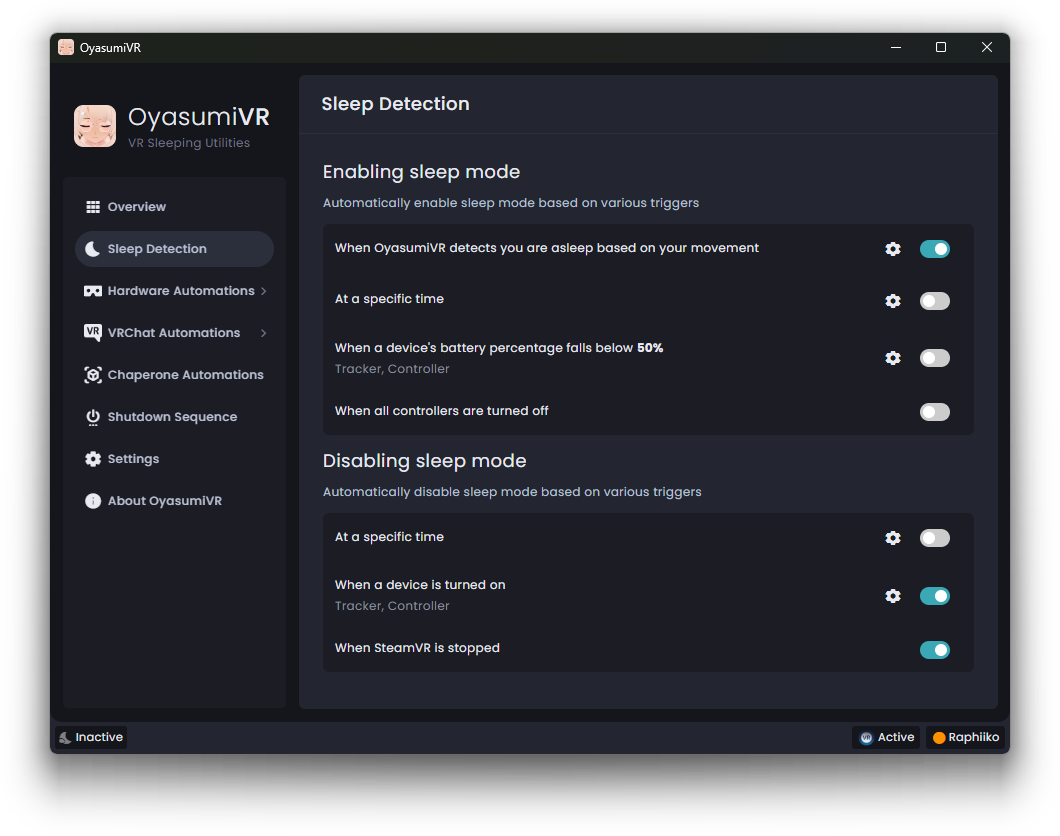1060x836 pixels.
Task: Click the orange status dot beside Raphiiko
Action: click(x=939, y=737)
